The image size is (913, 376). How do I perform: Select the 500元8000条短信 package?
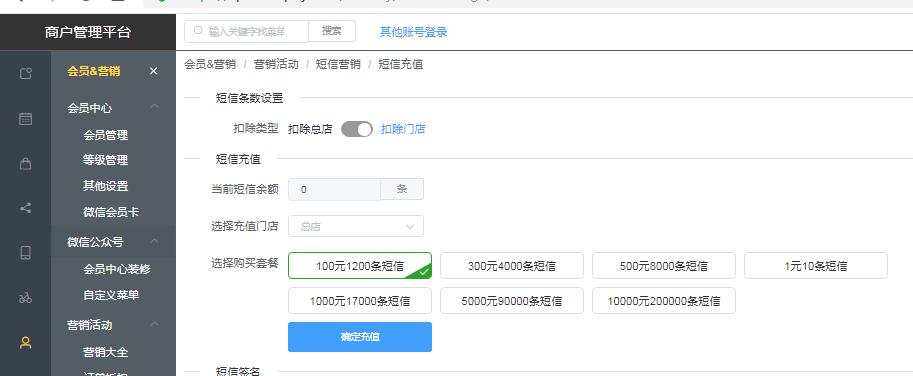tap(664, 266)
